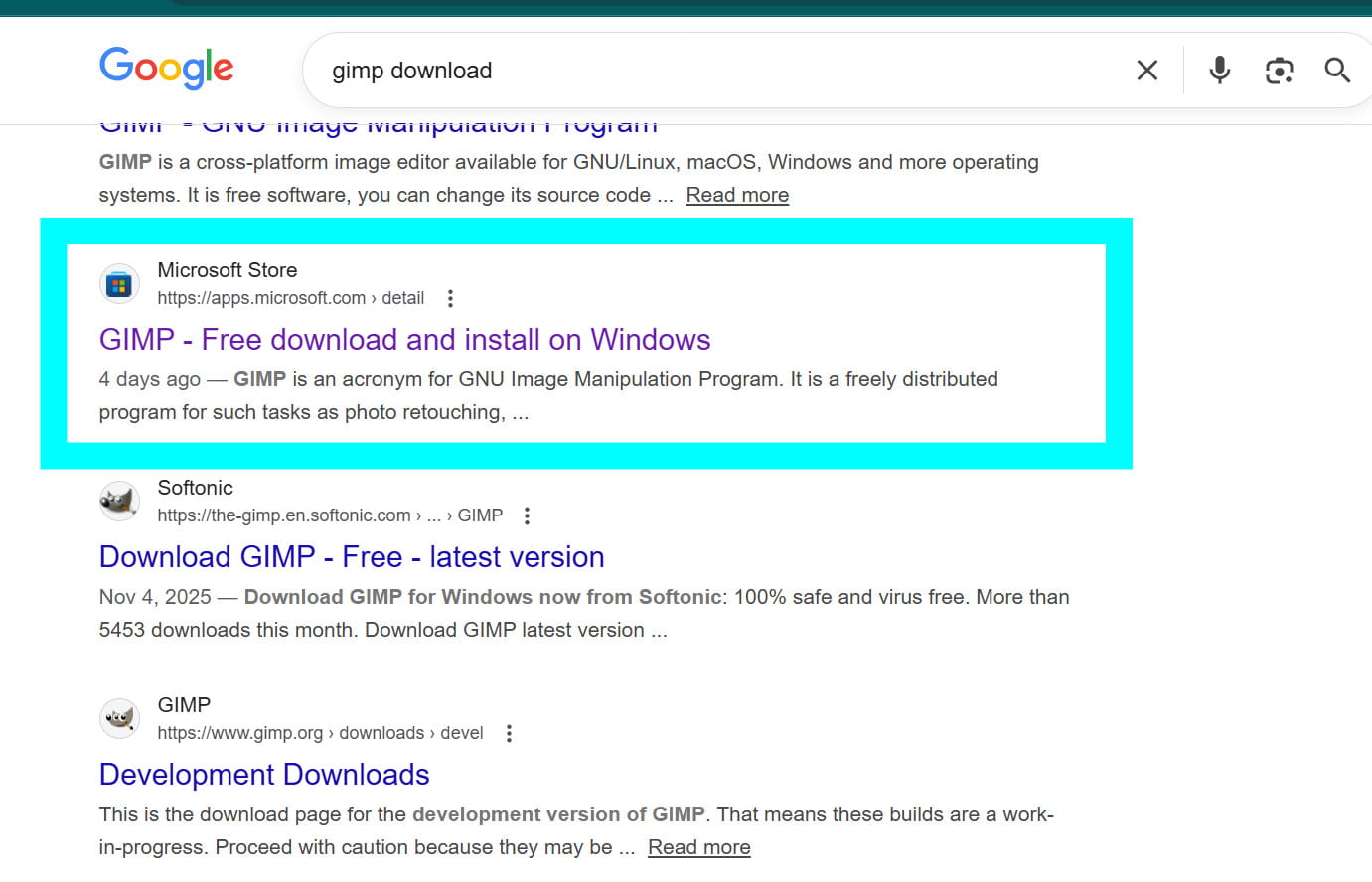The width and height of the screenshot is (1372, 882).
Task: Click 'Read more' after the development version snippet
Action: point(698,847)
